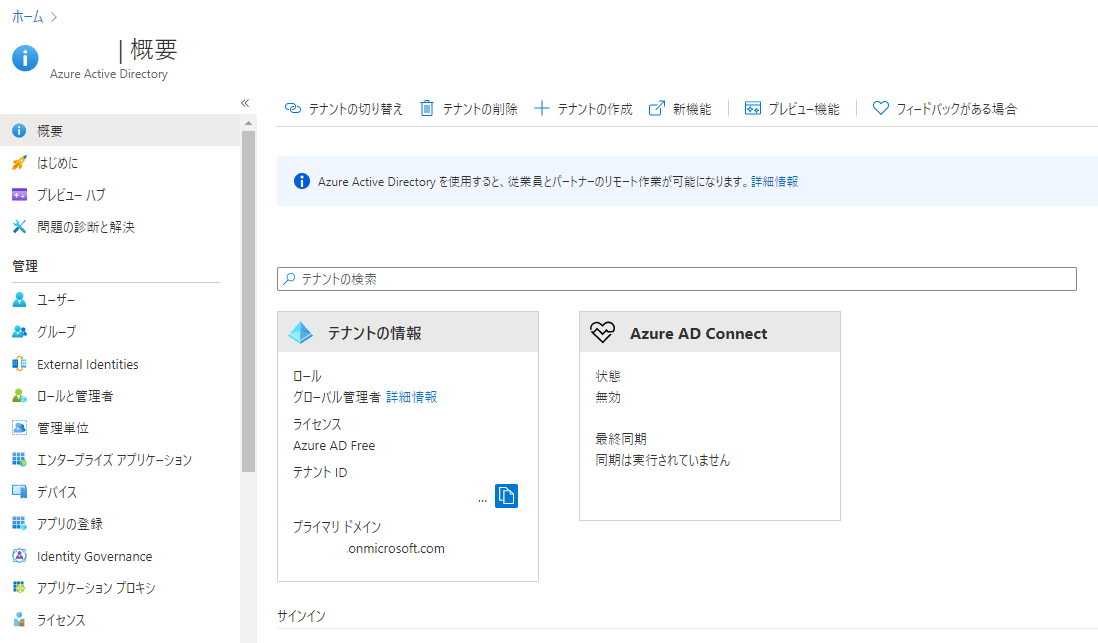Click the 問題の診断と解決 wrench icon

(x=19, y=226)
